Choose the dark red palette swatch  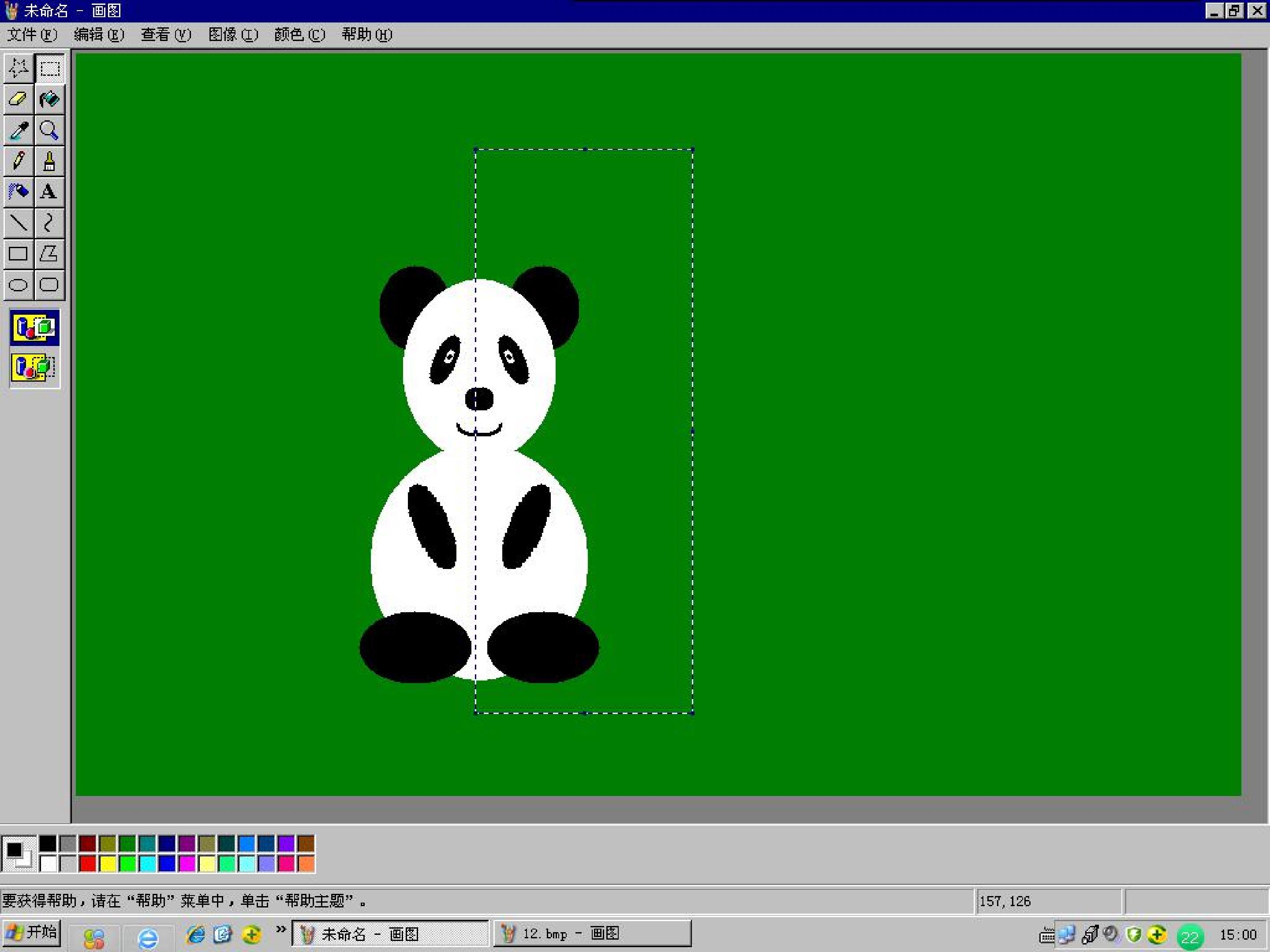(88, 844)
